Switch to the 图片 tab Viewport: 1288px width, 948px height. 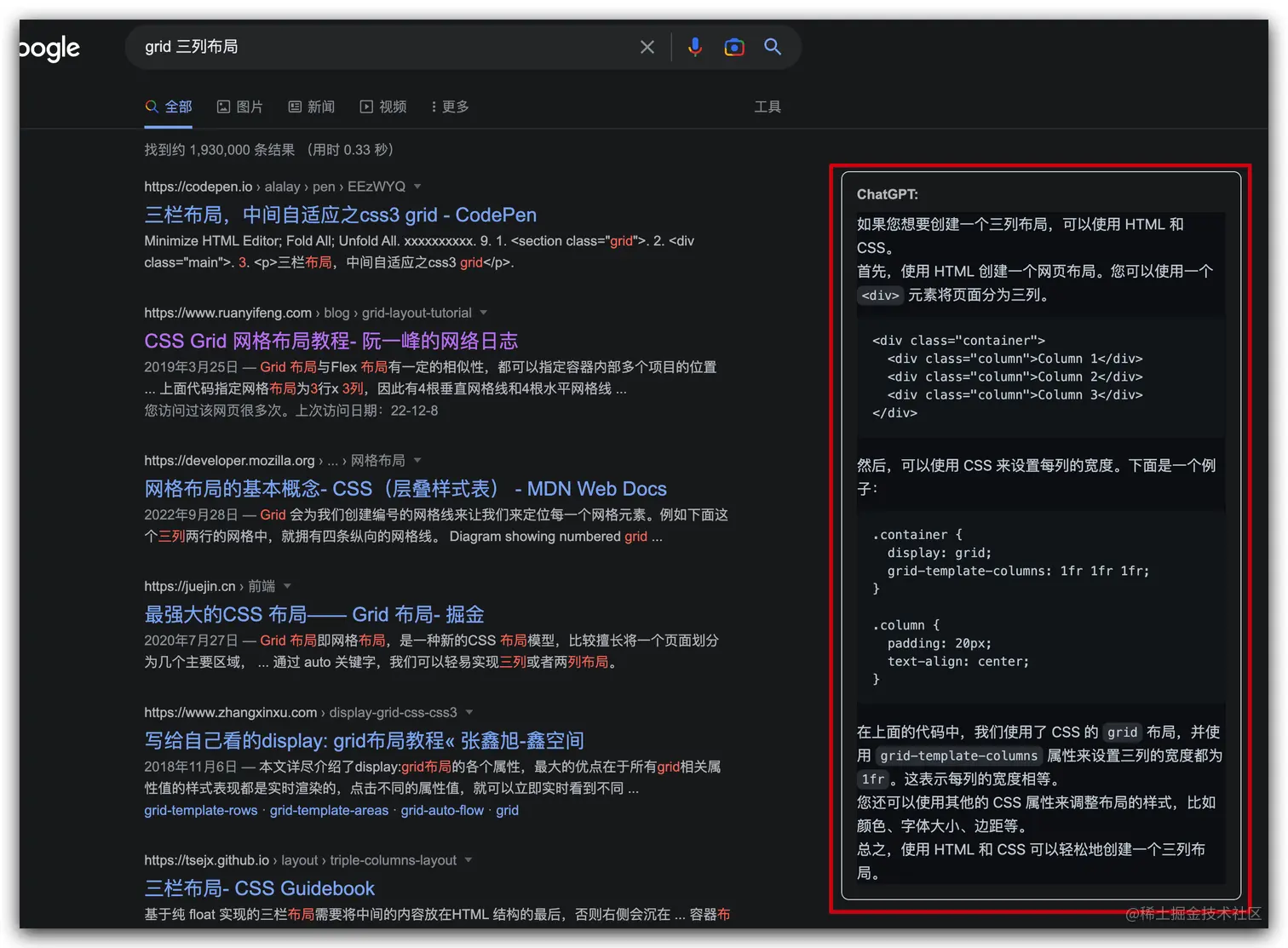pyautogui.click(x=240, y=106)
